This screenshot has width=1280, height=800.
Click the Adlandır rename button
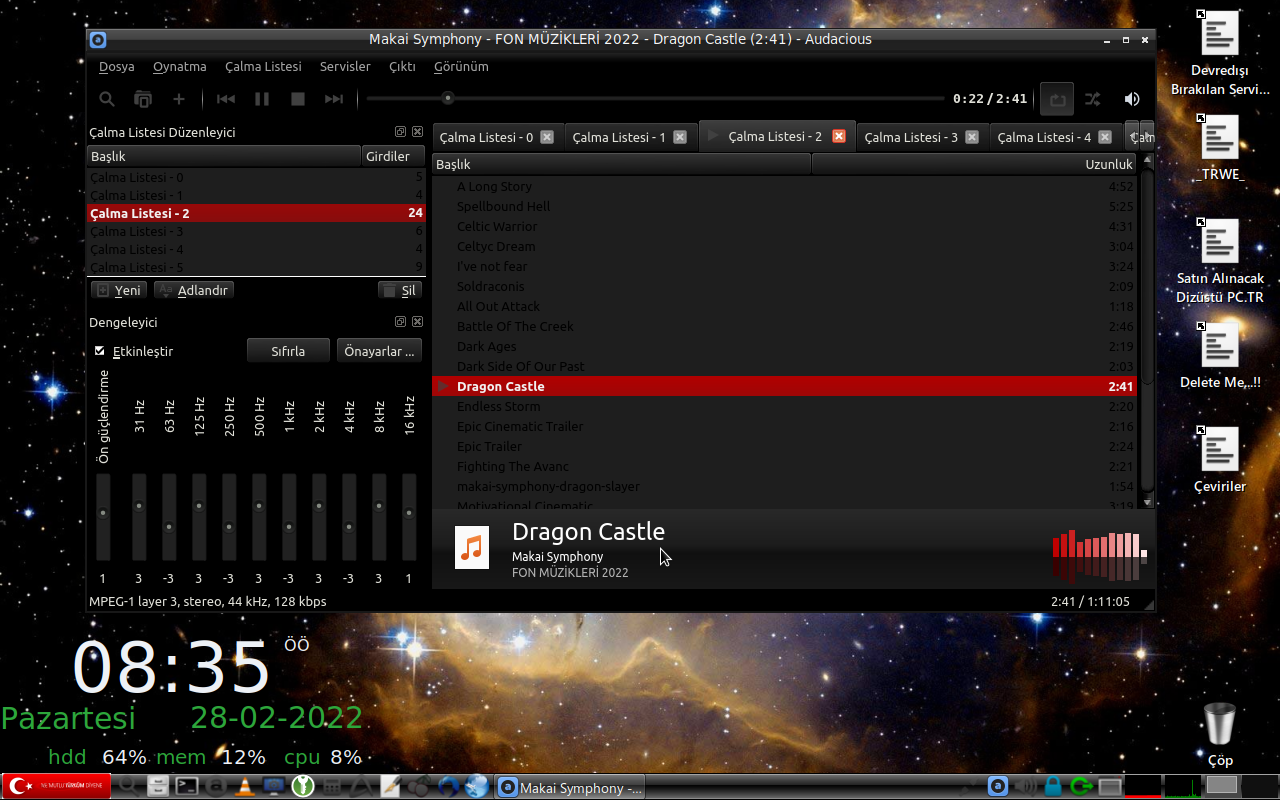click(x=194, y=290)
